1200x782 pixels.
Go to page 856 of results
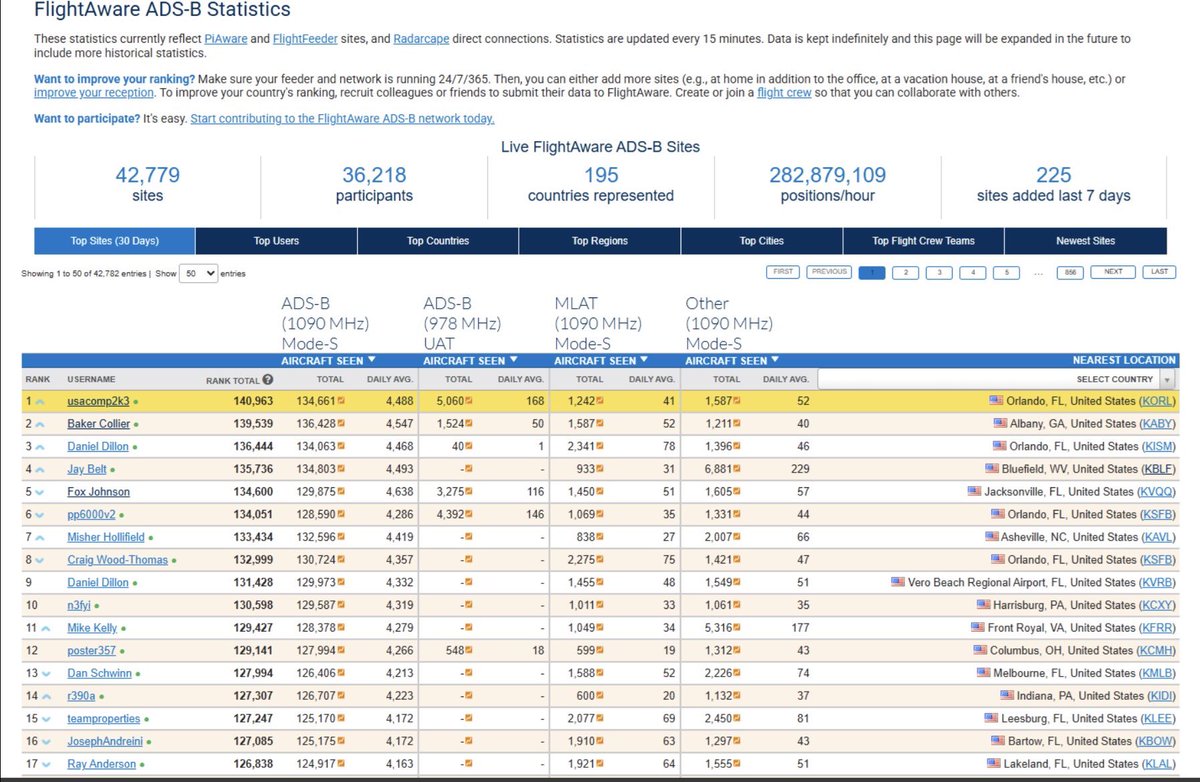click(1069, 272)
